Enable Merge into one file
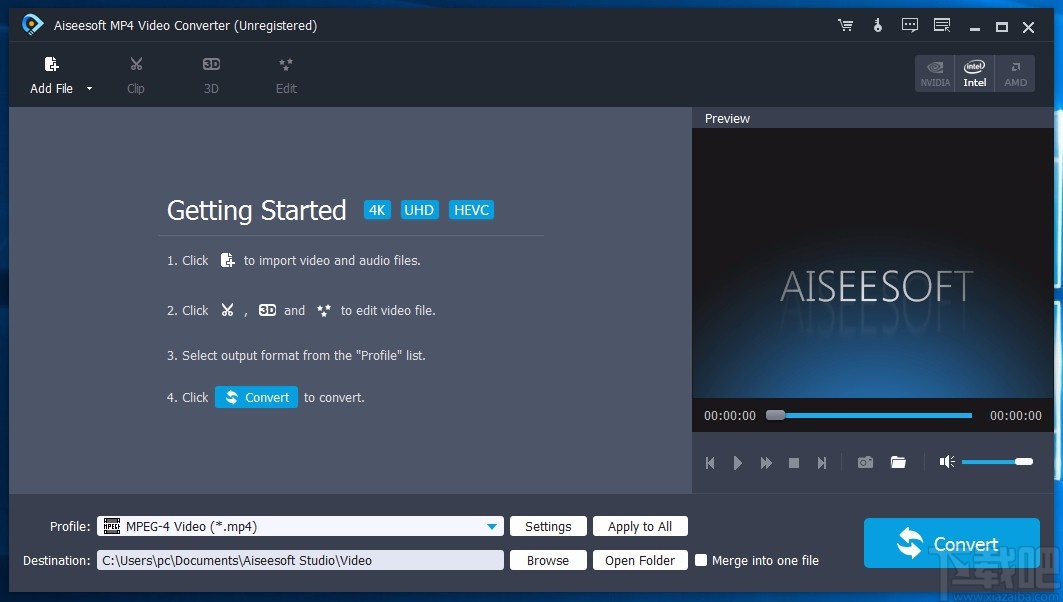Image resolution: width=1063 pixels, height=602 pixels. [x=701, y=561]
